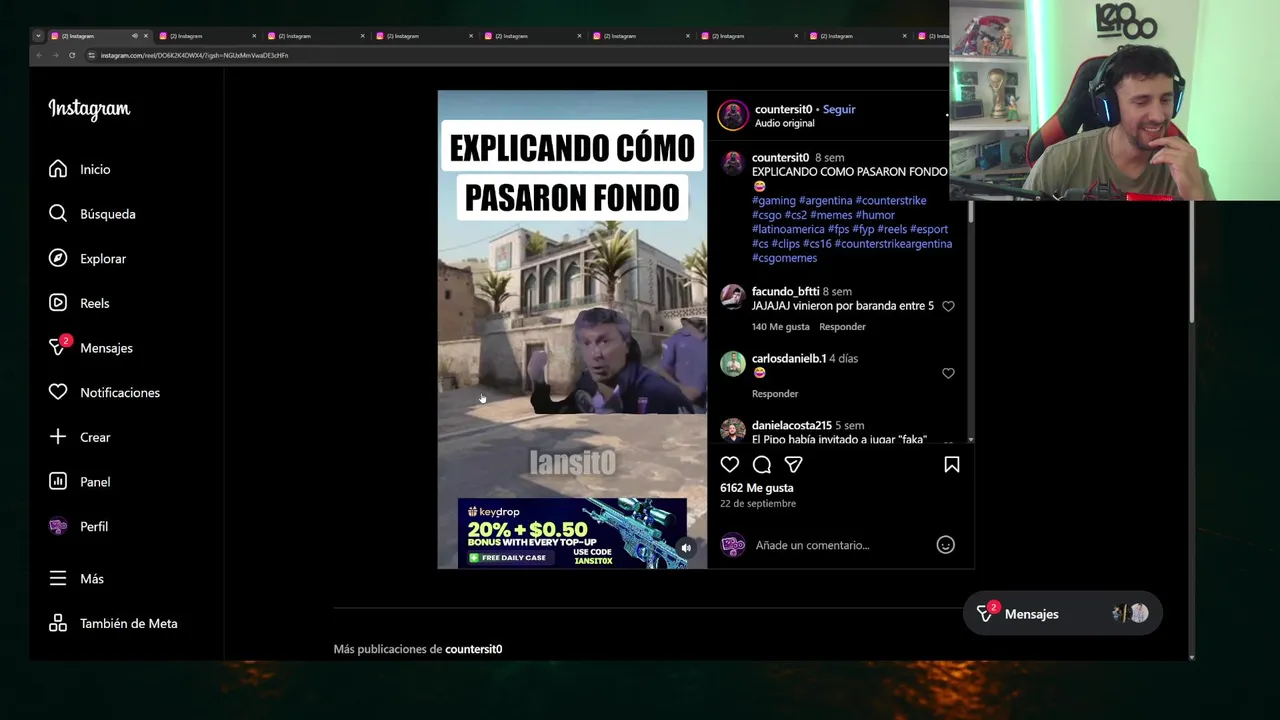Open Panel in the sidebar
Image resolution: width=1280 pixels, height=720 pixels.
point(79,482)
